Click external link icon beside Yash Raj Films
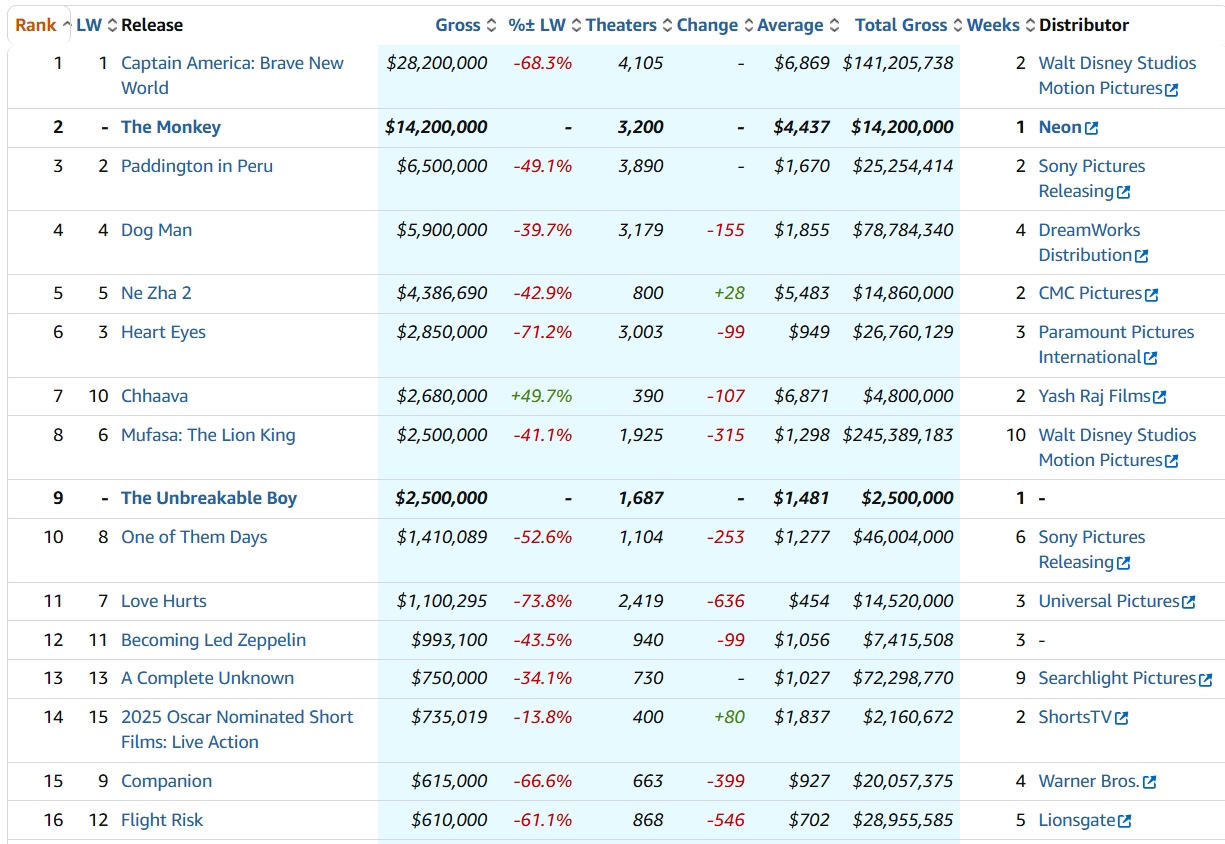The width and height of the screenshot is (1225, 844). point(1160,397)
